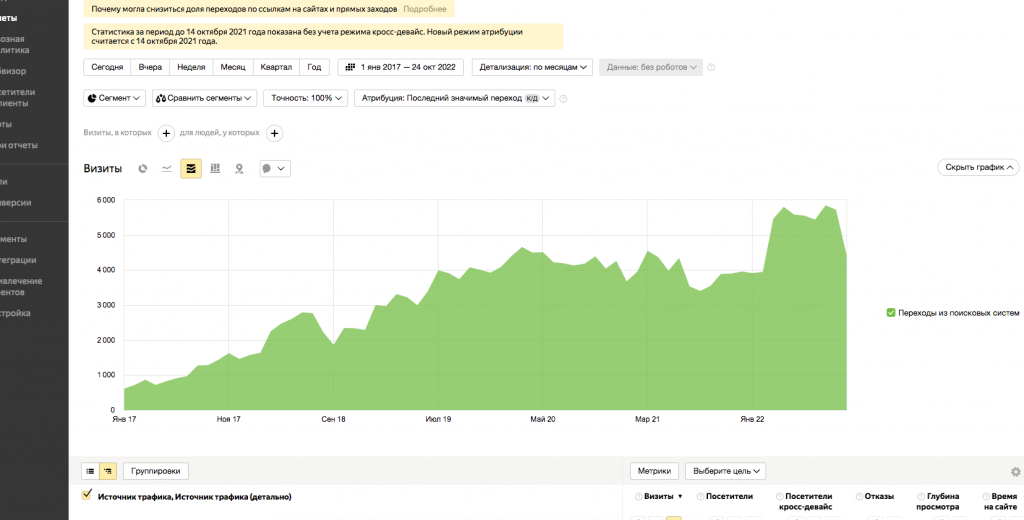Open the 'Выберите цель' dropdown
This screenshot has width=1024, height=520.
(725, 471)
